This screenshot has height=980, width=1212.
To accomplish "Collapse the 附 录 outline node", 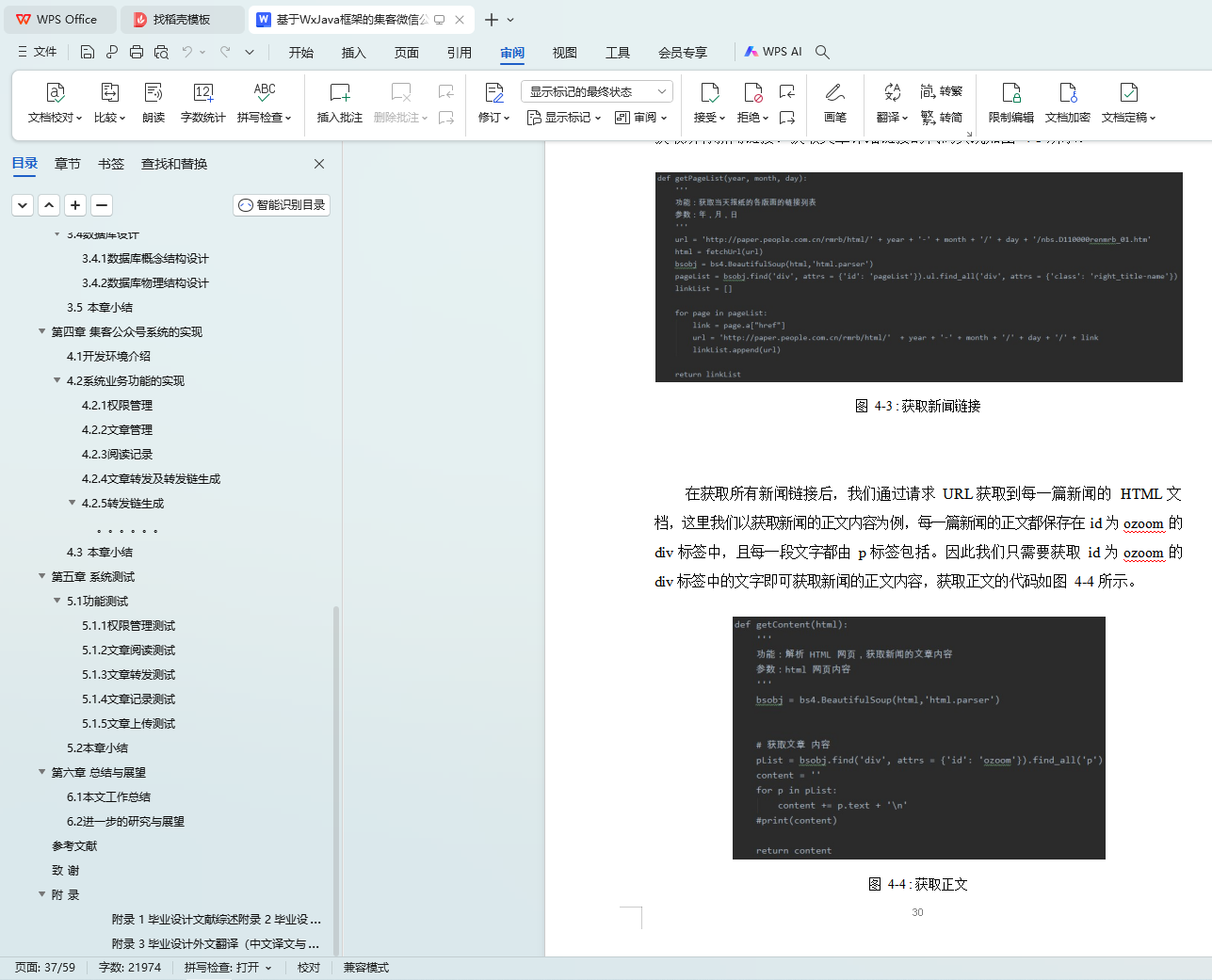I will (42, 894).
